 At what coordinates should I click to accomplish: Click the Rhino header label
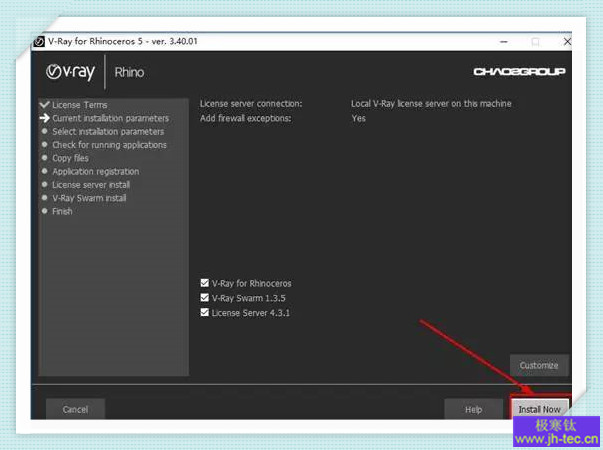pos(129,72)
